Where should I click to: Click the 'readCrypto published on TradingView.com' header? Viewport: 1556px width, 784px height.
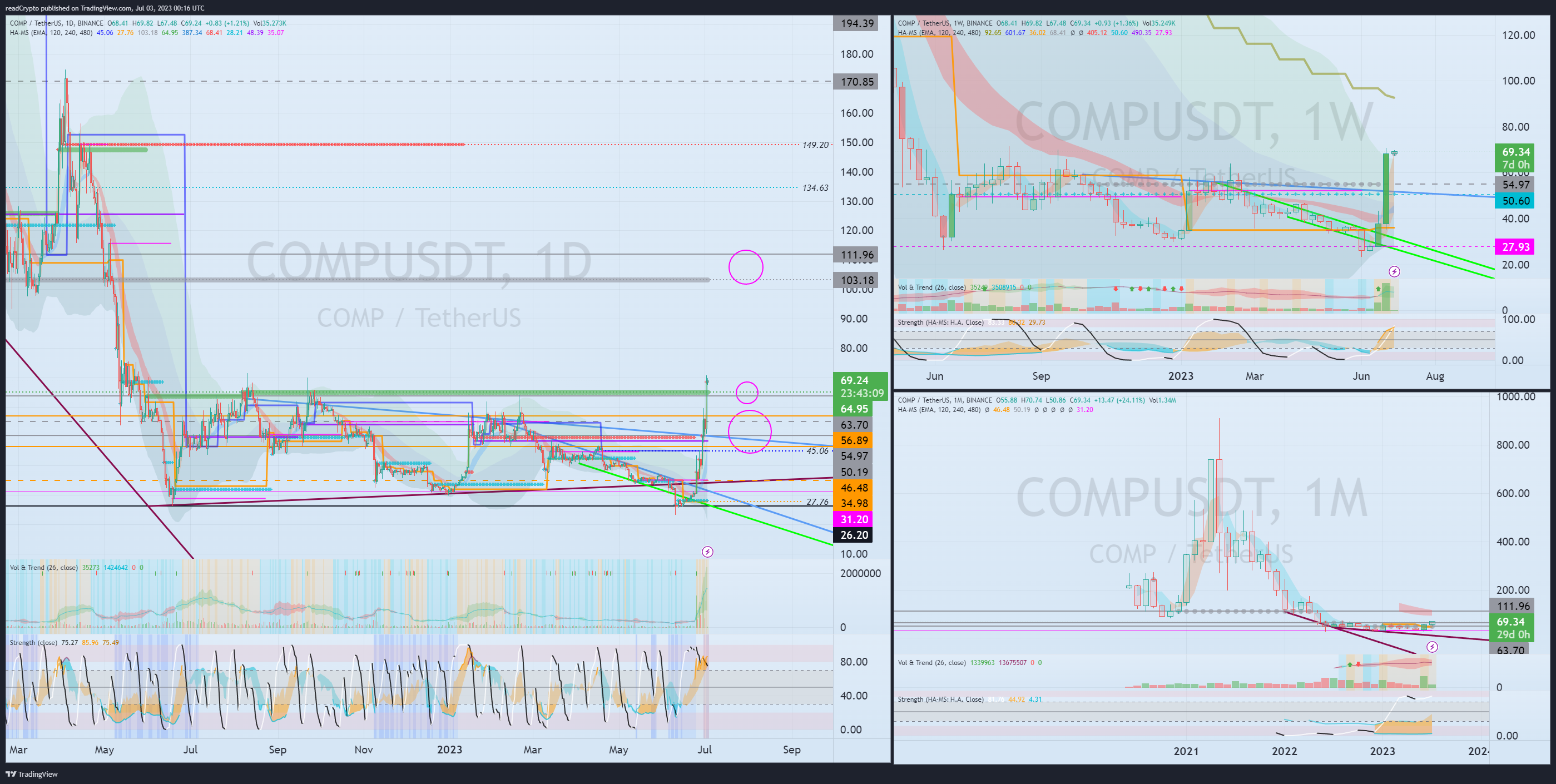(105, 8)
